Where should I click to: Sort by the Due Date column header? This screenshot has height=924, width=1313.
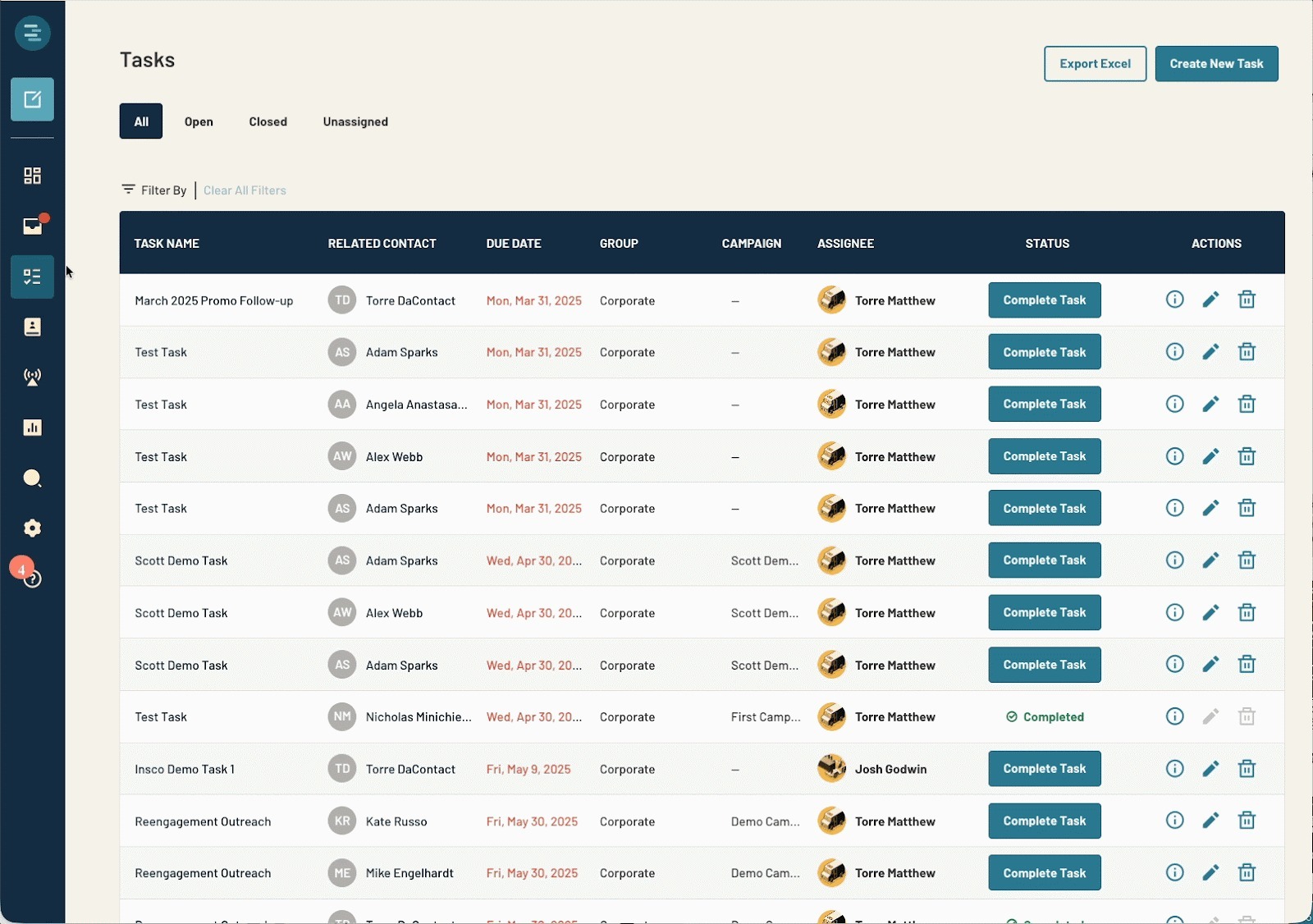(x=514, y=244)
